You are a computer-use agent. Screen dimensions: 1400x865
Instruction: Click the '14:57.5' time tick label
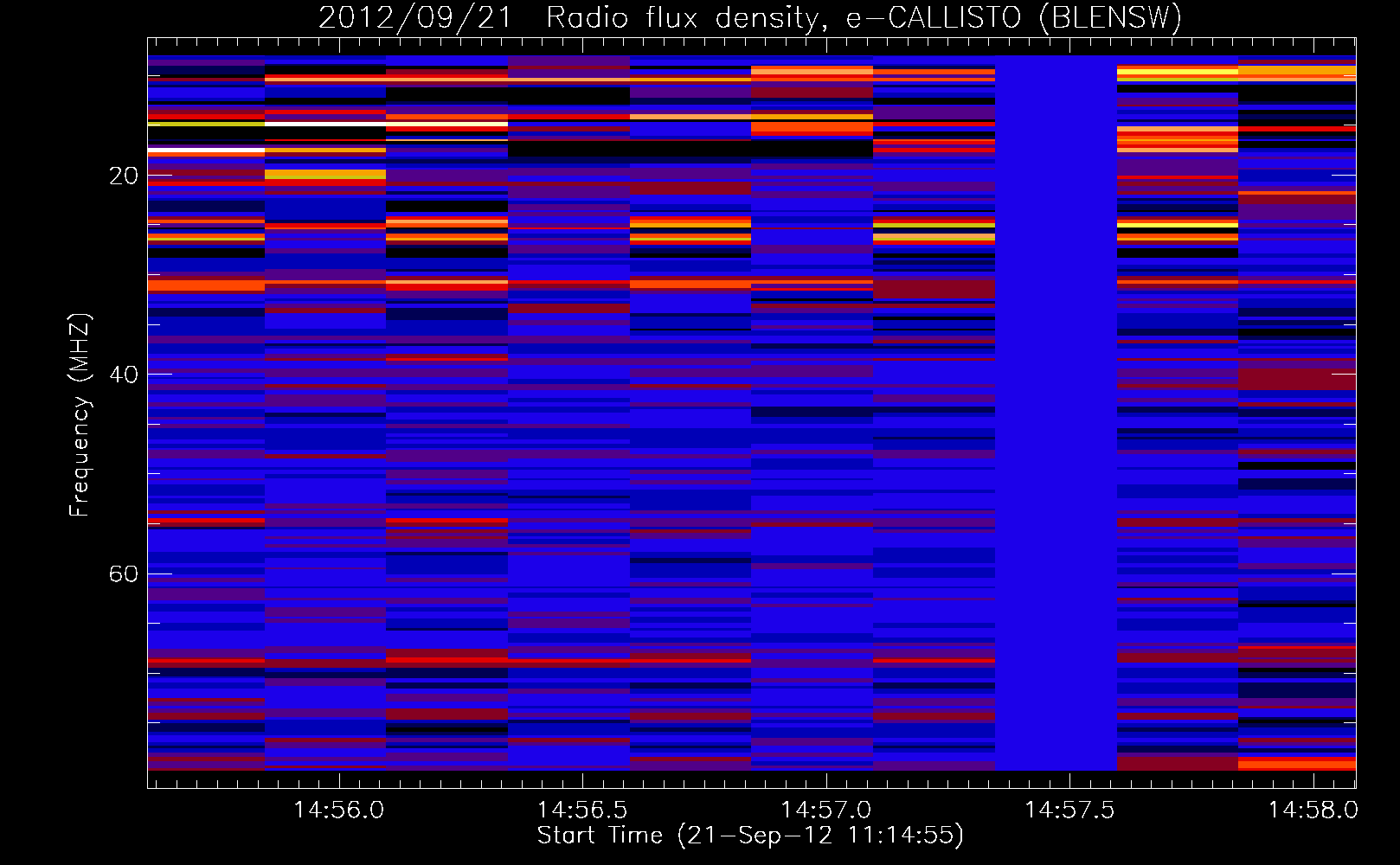[x=1070, y=810]
